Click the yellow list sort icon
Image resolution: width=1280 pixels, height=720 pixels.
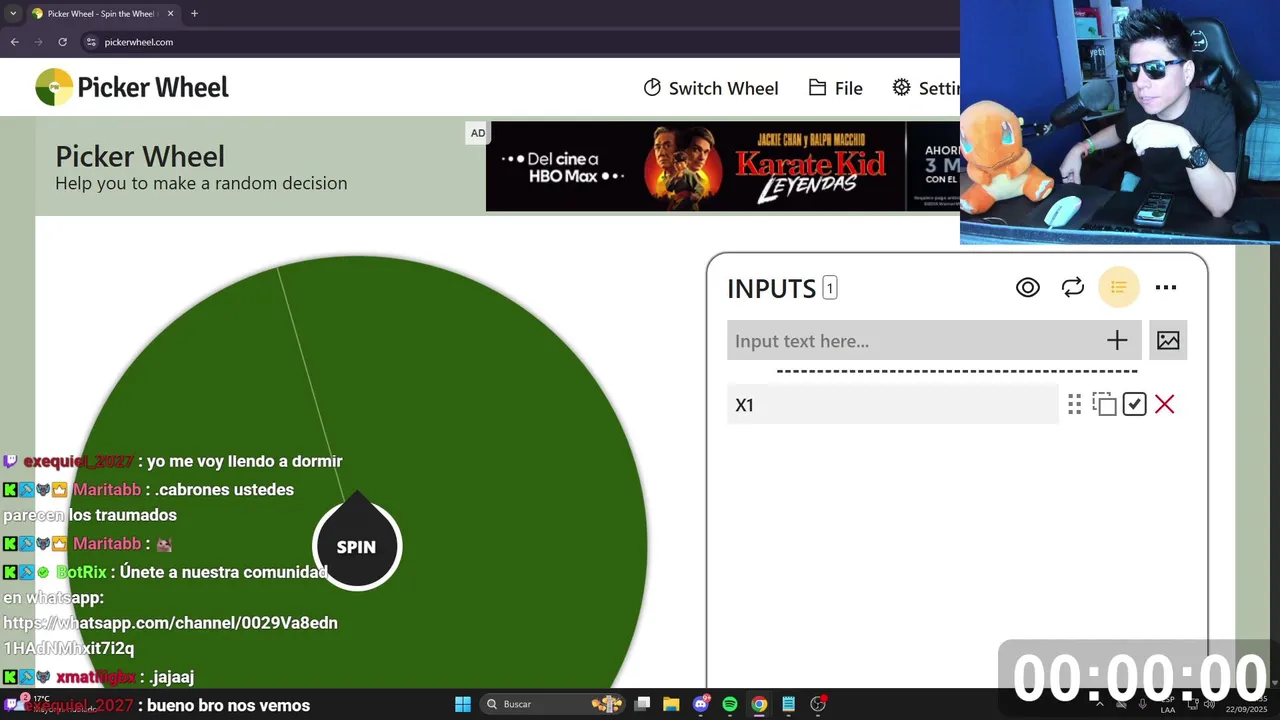point(1119,288)
